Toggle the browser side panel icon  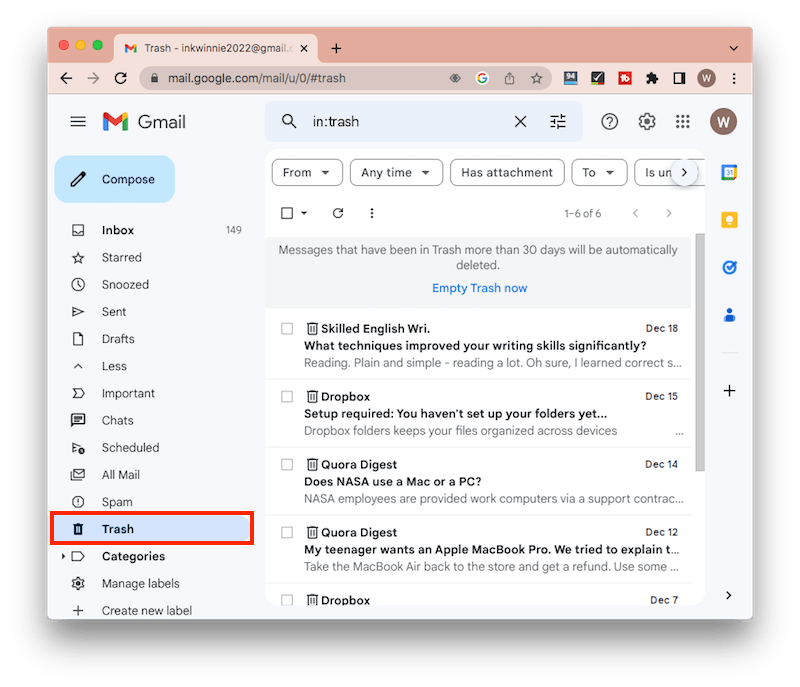pyautogui.click(x=679, y=78)
